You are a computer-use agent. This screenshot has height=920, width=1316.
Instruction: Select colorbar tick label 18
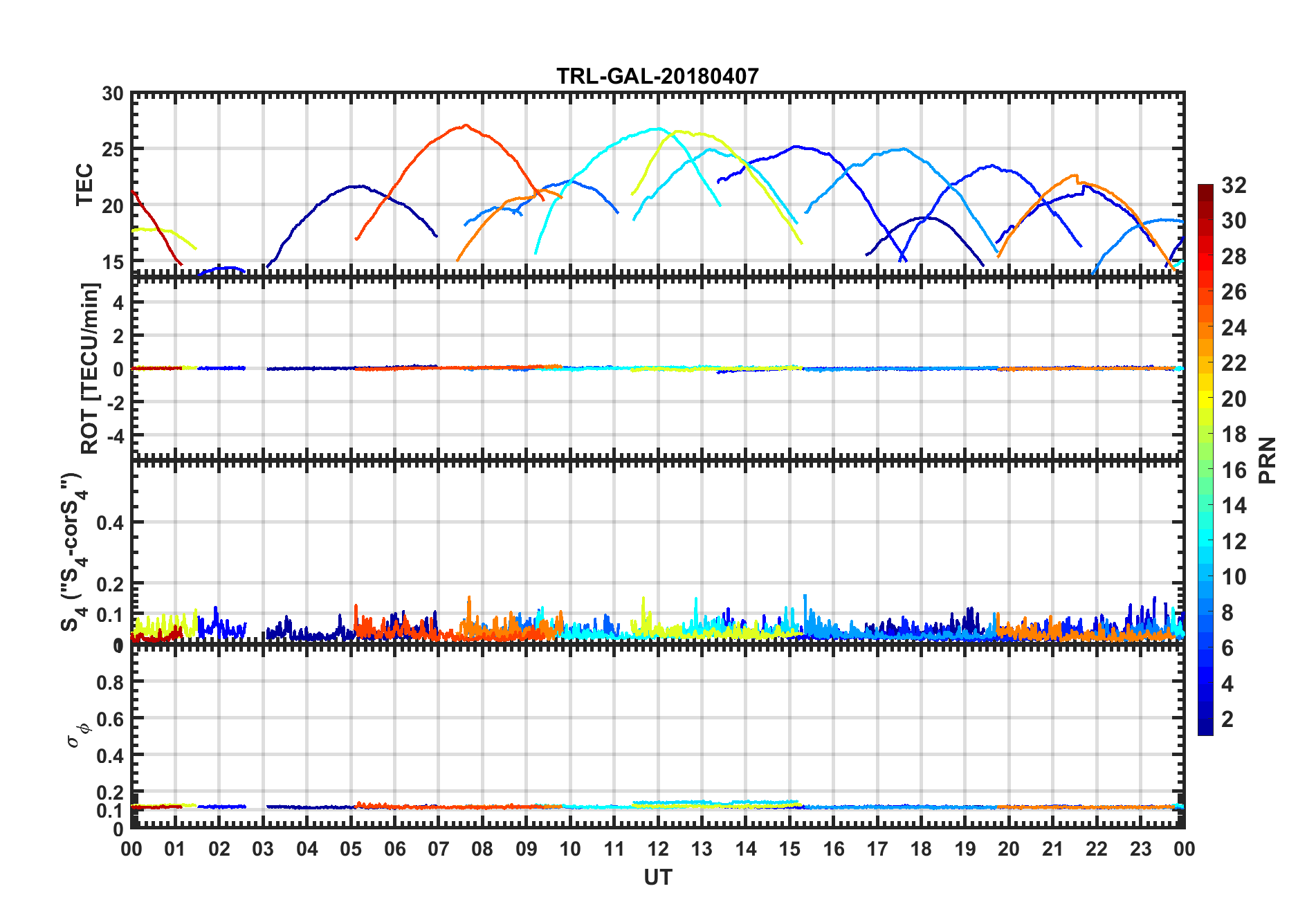(x=1234, y=434)
